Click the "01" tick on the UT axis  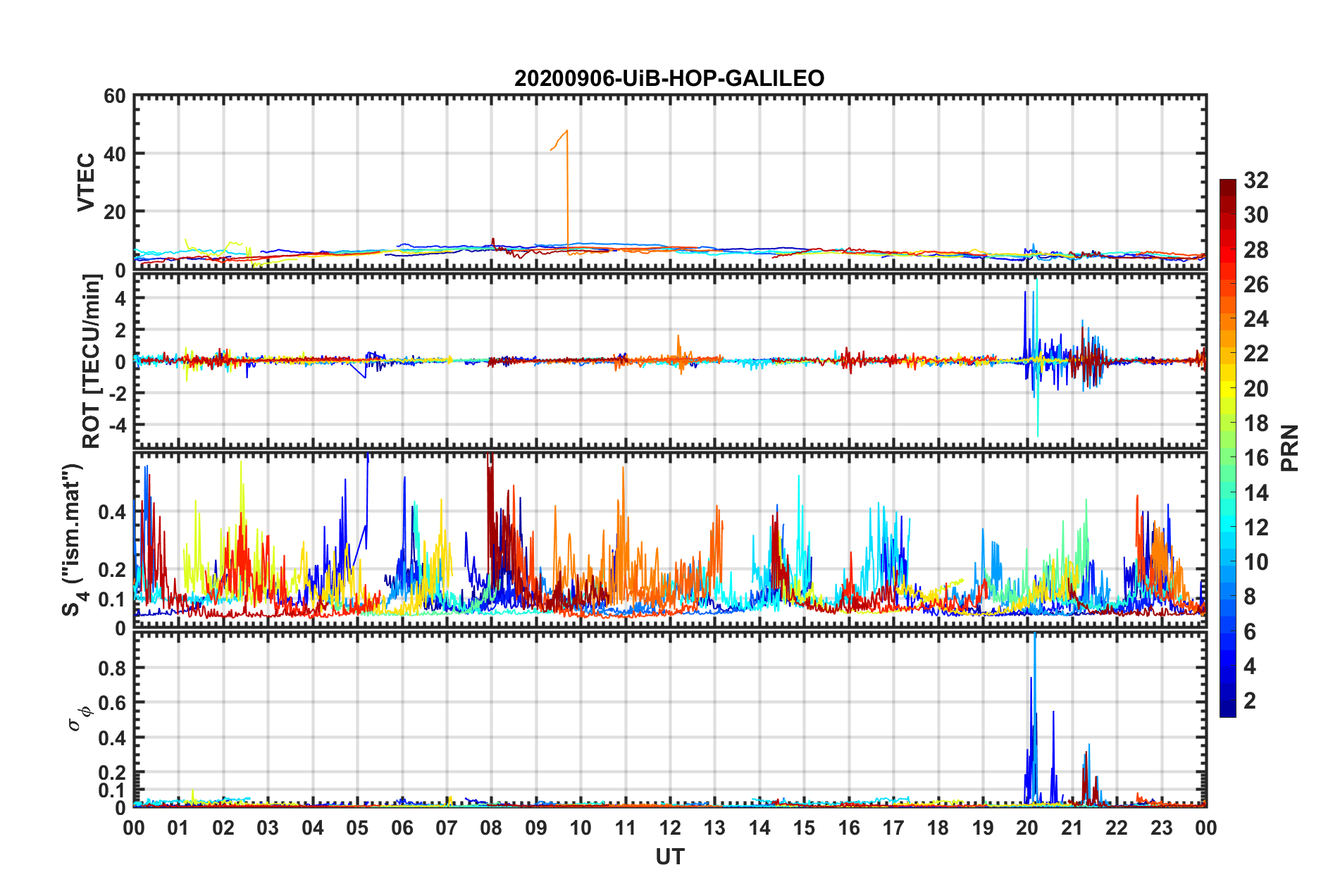178,828
